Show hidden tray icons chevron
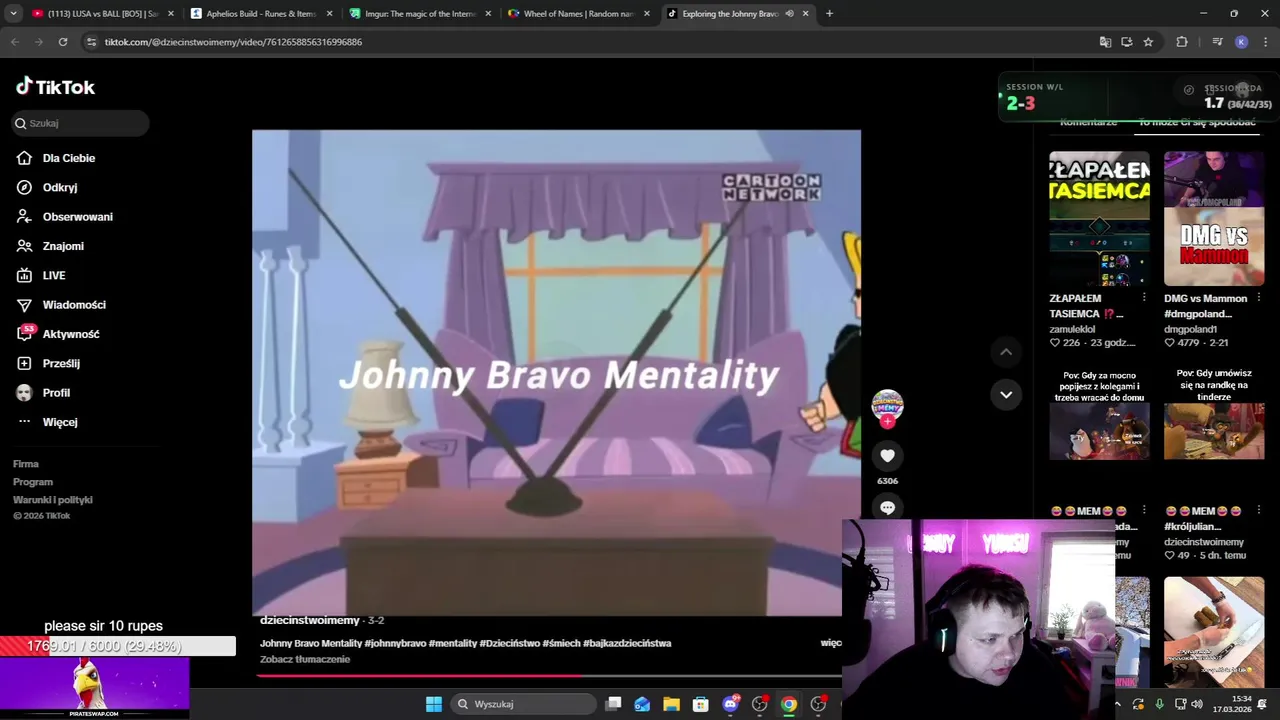The image size is (1280, 720). click(1119, 704)
